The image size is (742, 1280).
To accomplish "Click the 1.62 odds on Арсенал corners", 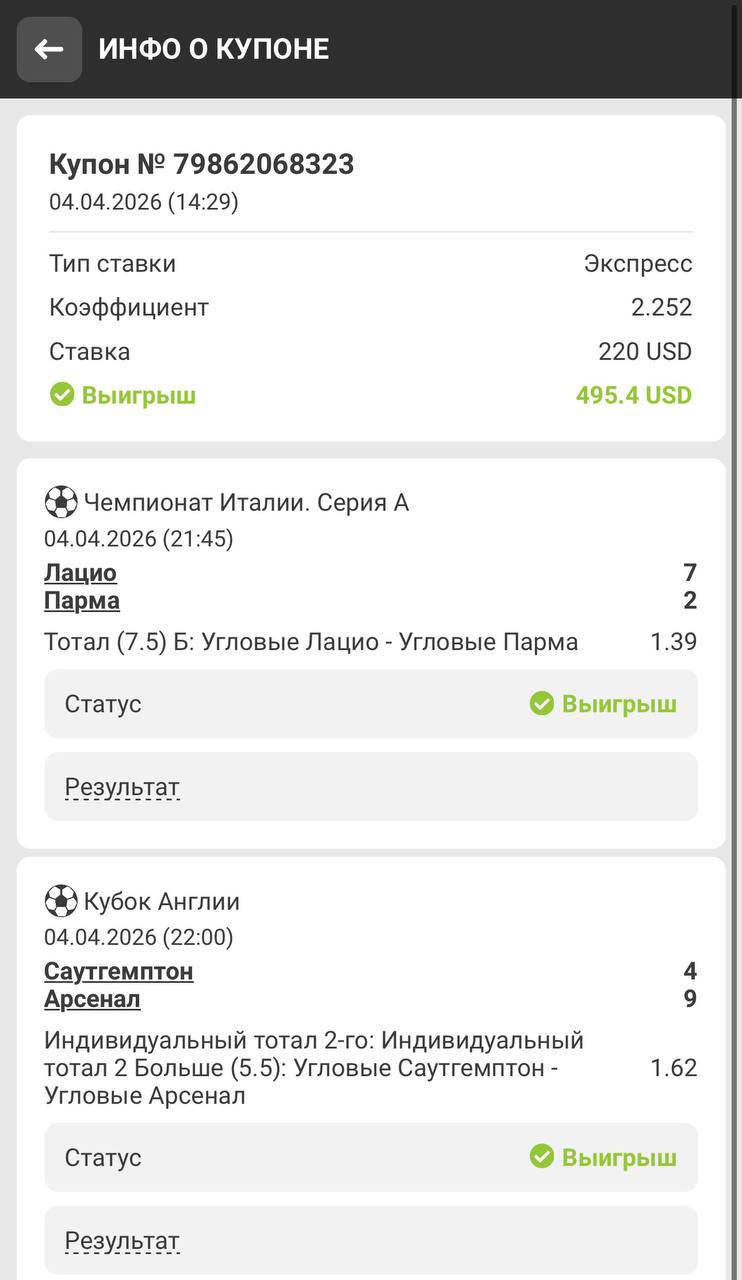I will pos(673,1068).
